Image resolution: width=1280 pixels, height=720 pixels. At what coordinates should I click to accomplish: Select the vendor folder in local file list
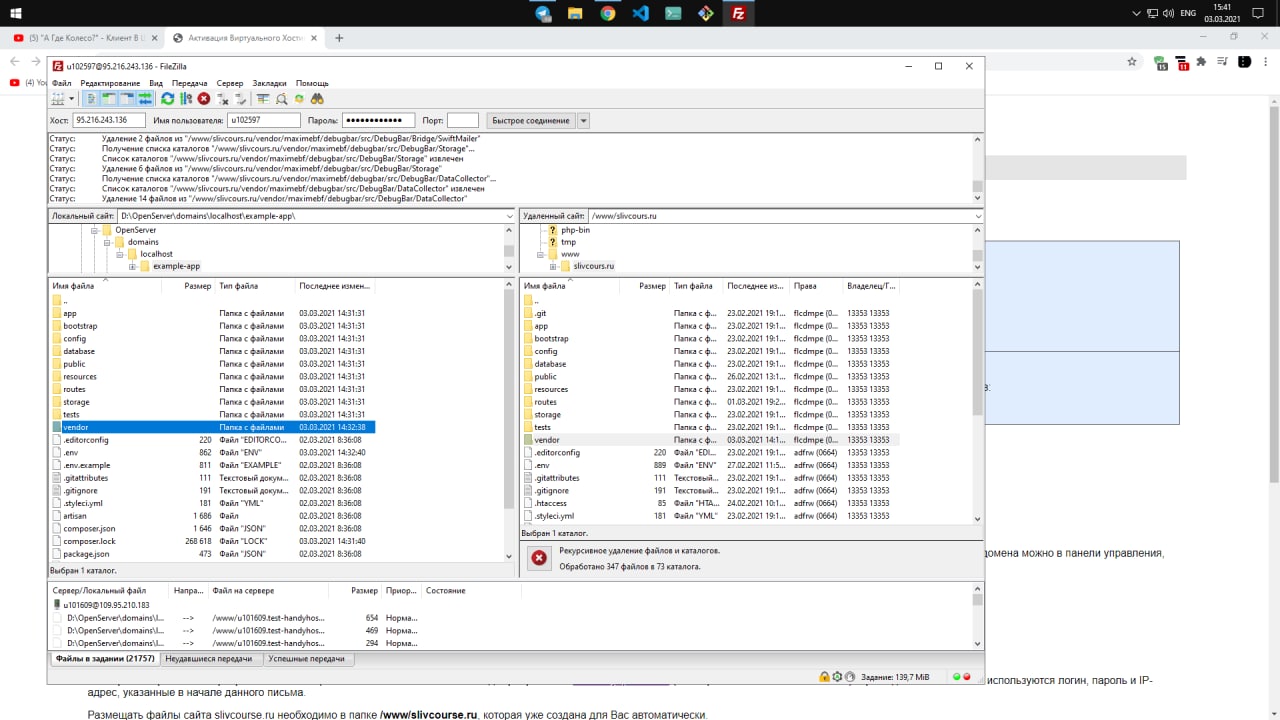[x=212, y=427]
